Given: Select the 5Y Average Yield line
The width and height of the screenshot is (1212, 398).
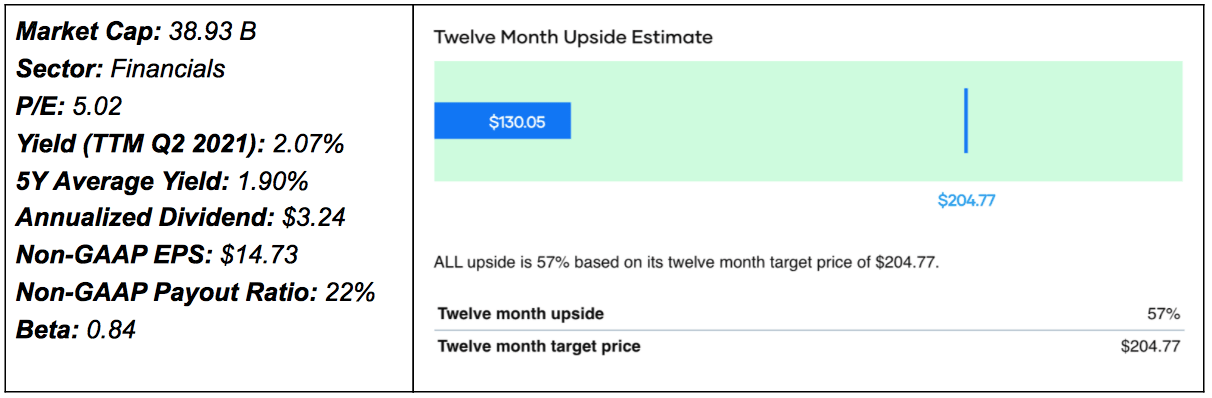Looking at the screenshot, I should (162, 182).
